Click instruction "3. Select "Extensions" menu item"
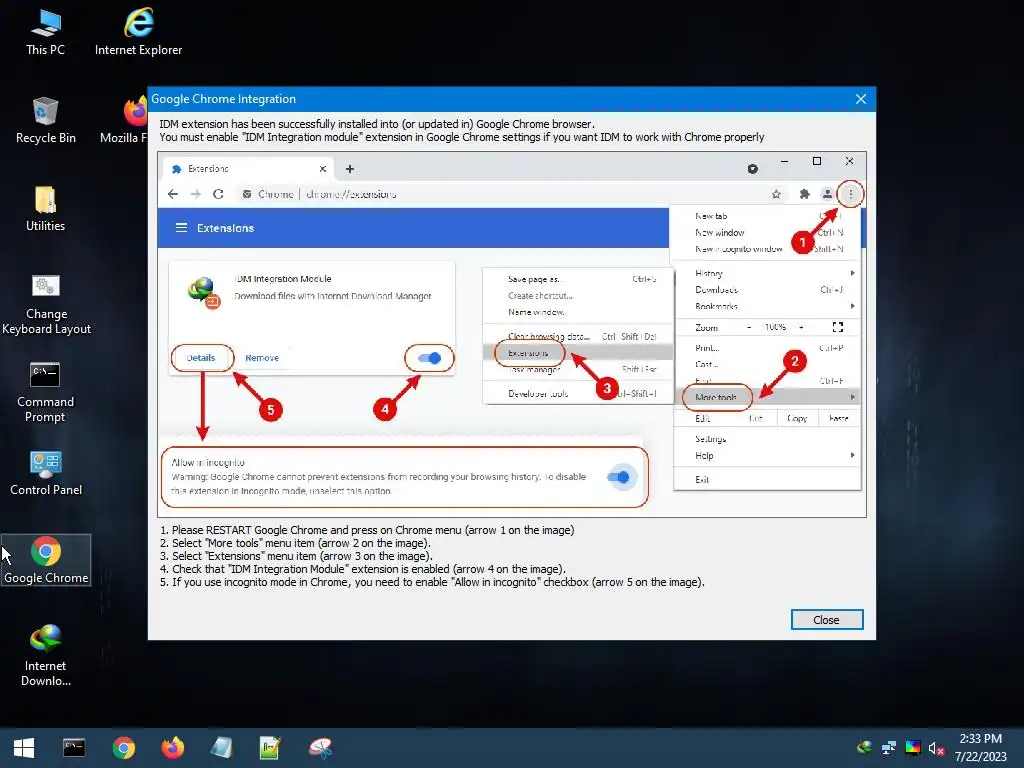The width and height of the screenshot is (1024, 768). click(296, 556)
